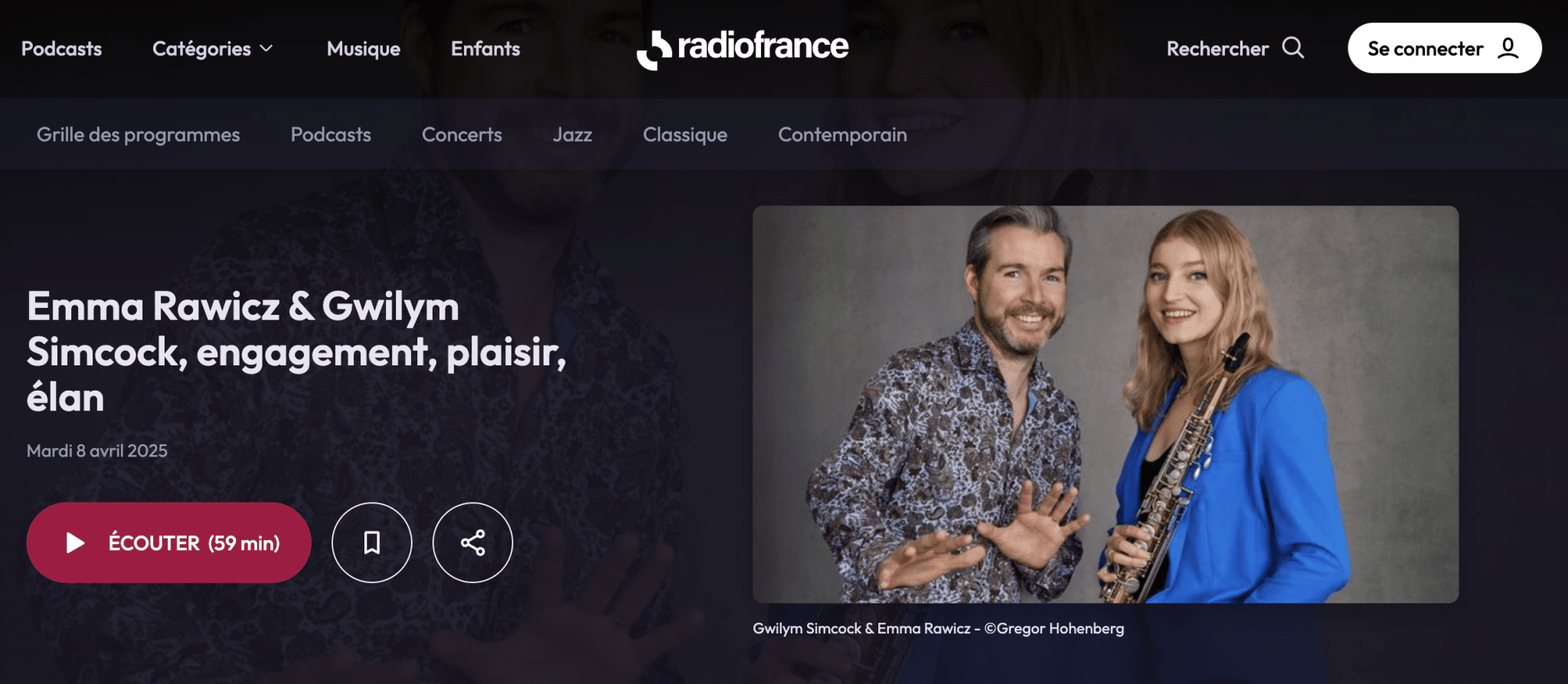
Task: Bookmark this episode with the bookmark icon
Action: point(371,542)
